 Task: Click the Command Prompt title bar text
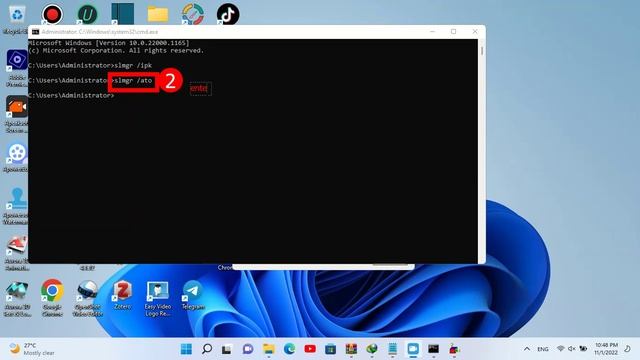click(x=100, y=32)
